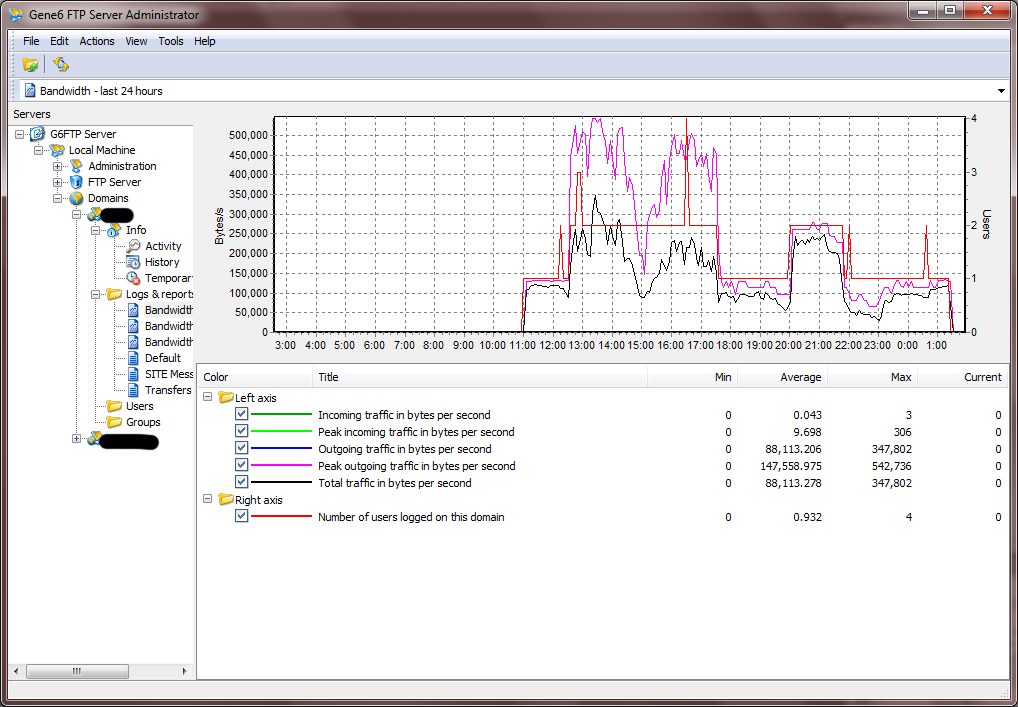Open the Actions menu
Image resolution: width=1018 pixels, height=707 pixels.
point(97,41)
